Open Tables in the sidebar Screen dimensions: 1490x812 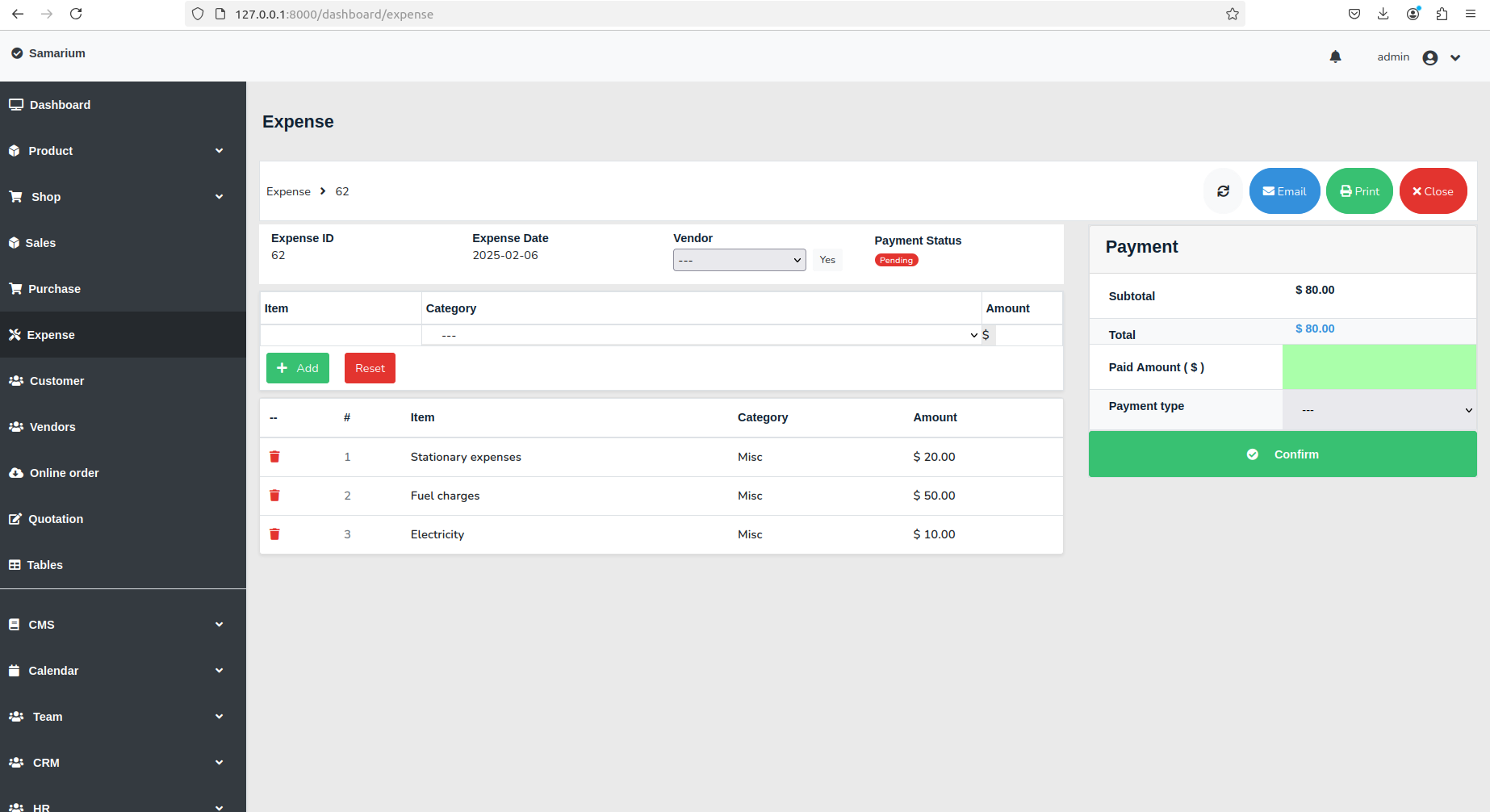[123, 565]
